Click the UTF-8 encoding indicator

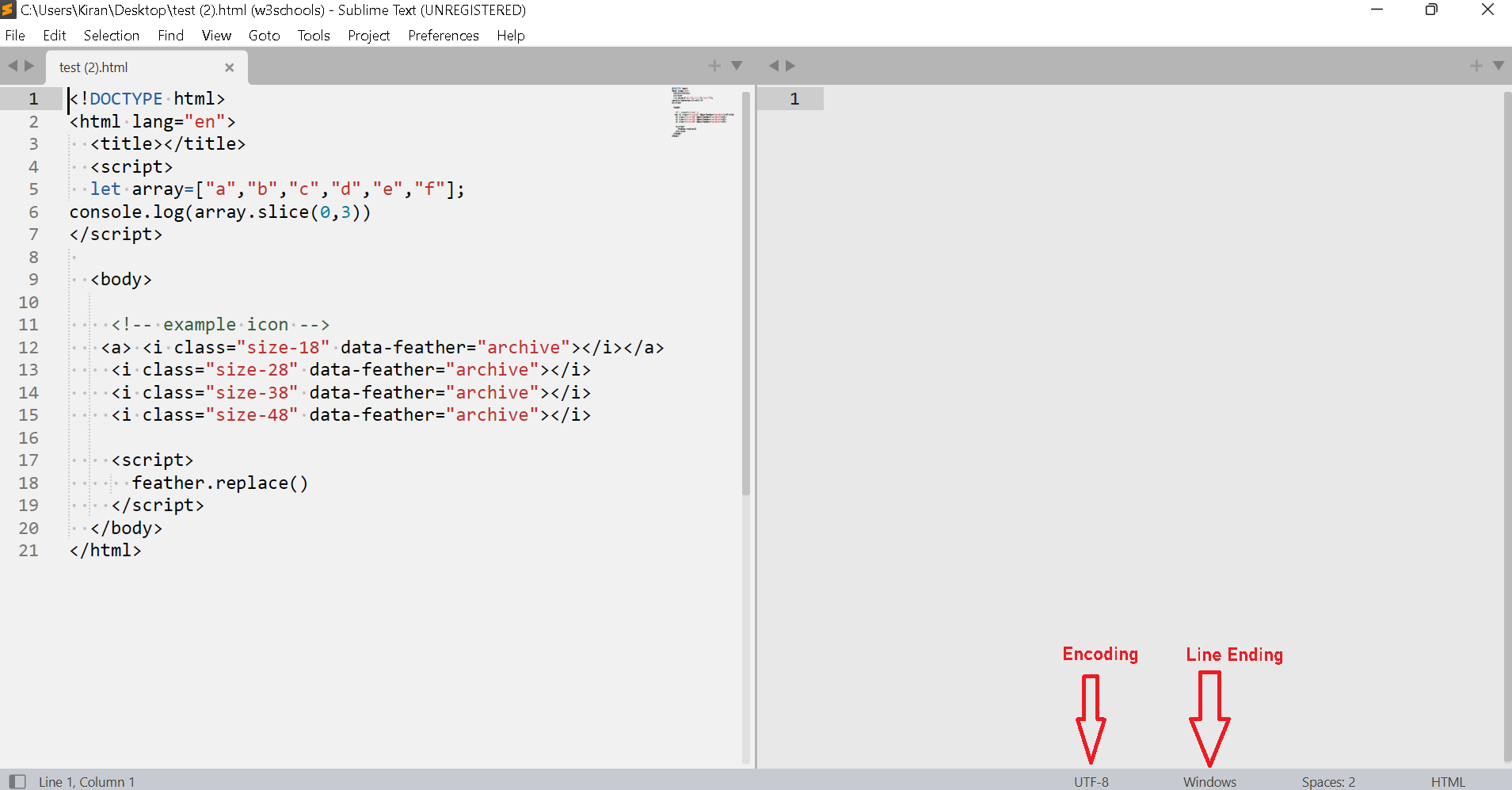click(x=1091, y=781)
